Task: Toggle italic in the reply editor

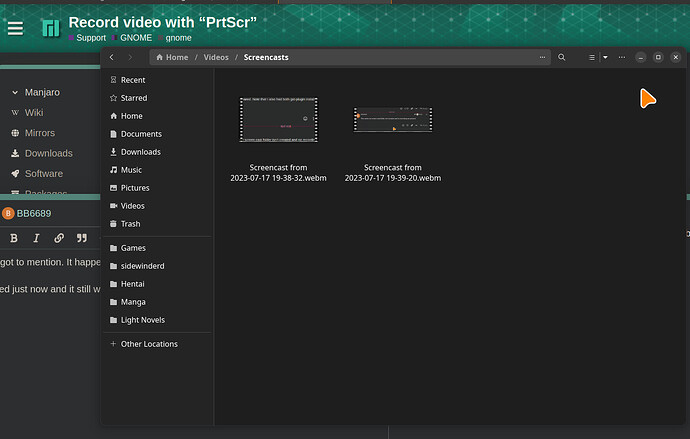Action: [x=36, y=238]
